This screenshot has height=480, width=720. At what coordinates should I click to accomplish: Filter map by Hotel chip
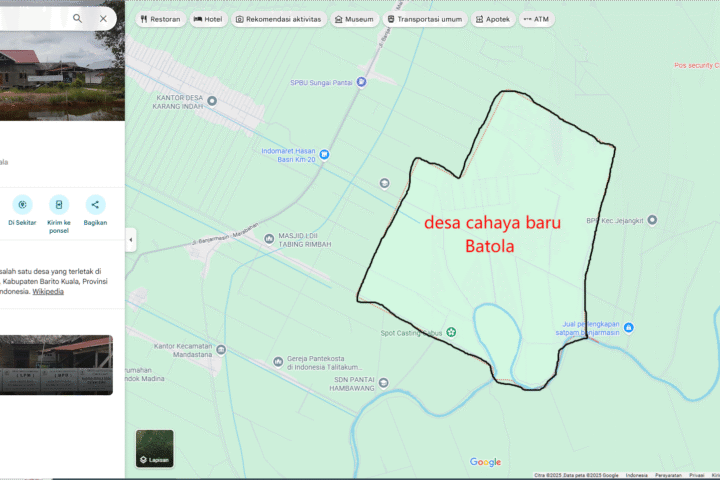coord(208,19)
